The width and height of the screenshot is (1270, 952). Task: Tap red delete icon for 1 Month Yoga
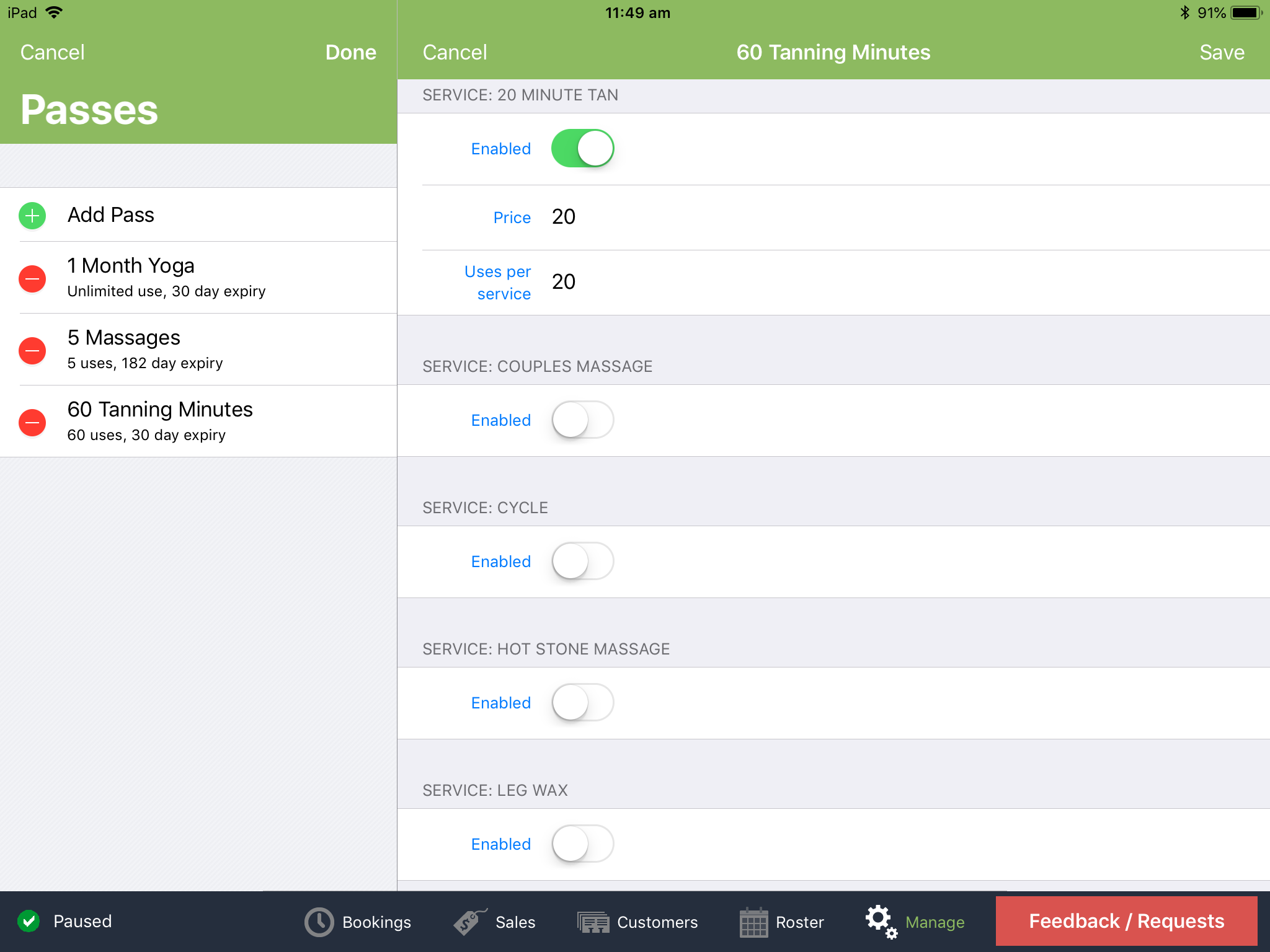tap(32, 279)
